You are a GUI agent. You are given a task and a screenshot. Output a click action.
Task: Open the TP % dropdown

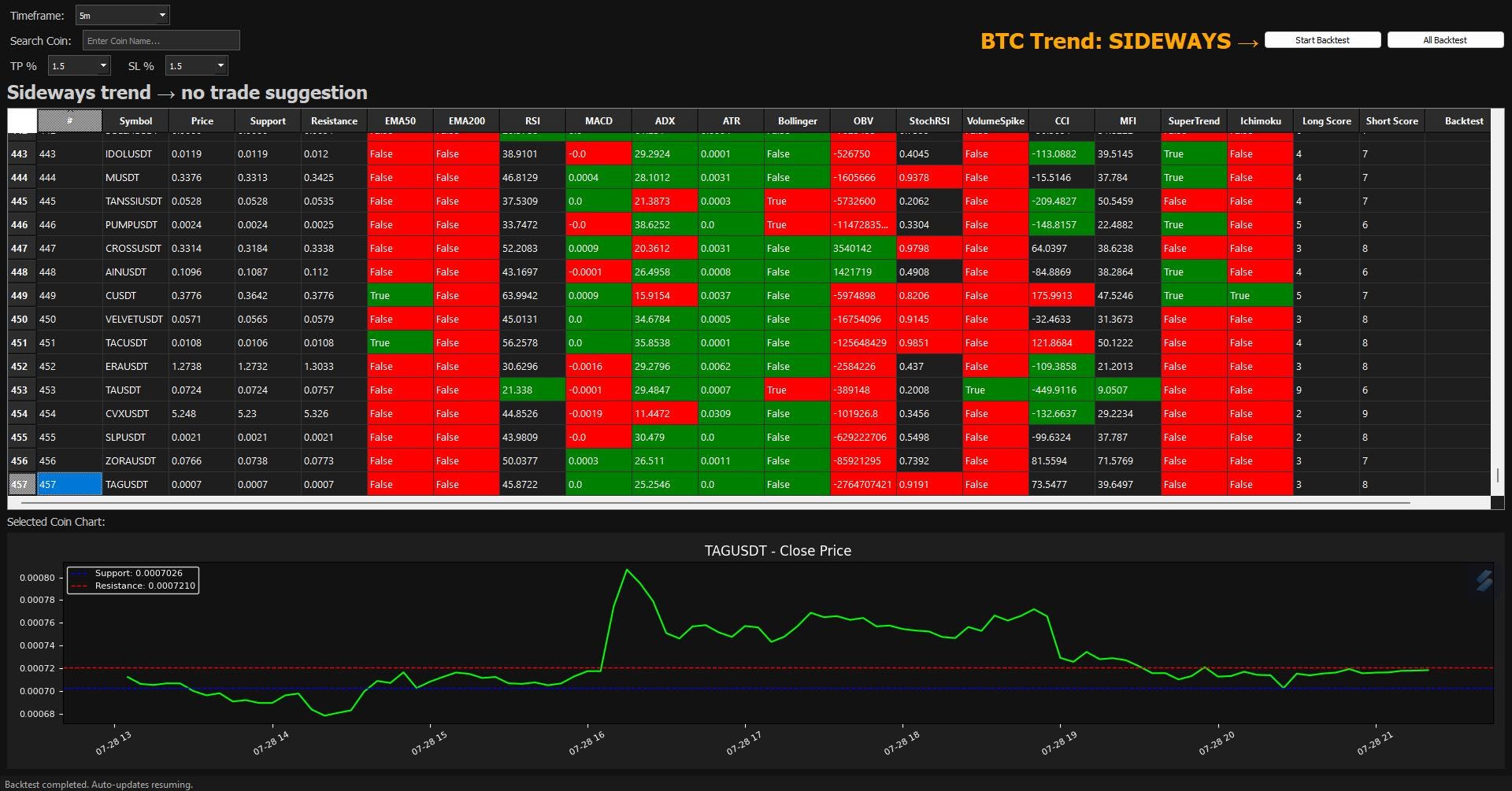coord(79,65)
